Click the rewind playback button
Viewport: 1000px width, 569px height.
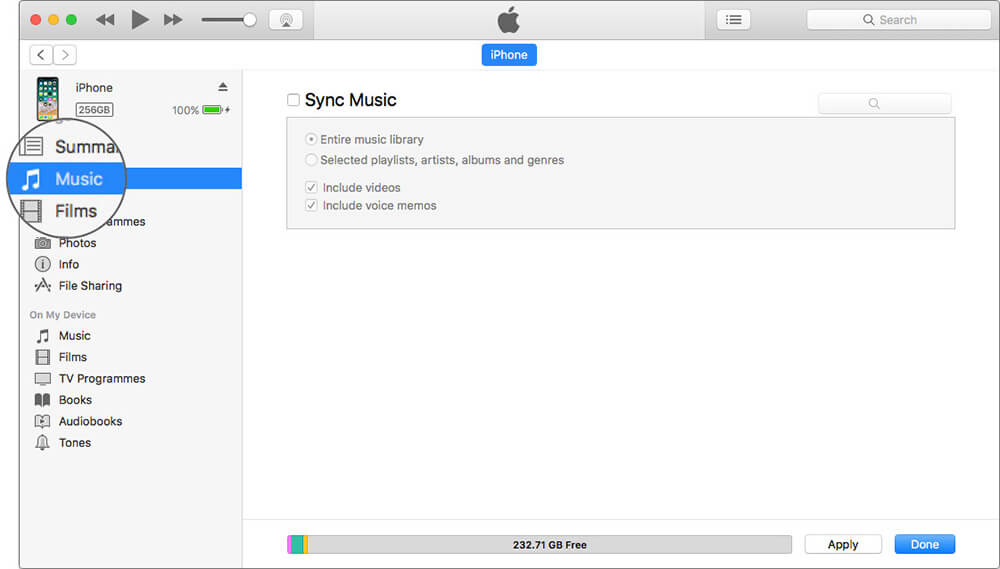click(105, 20)
